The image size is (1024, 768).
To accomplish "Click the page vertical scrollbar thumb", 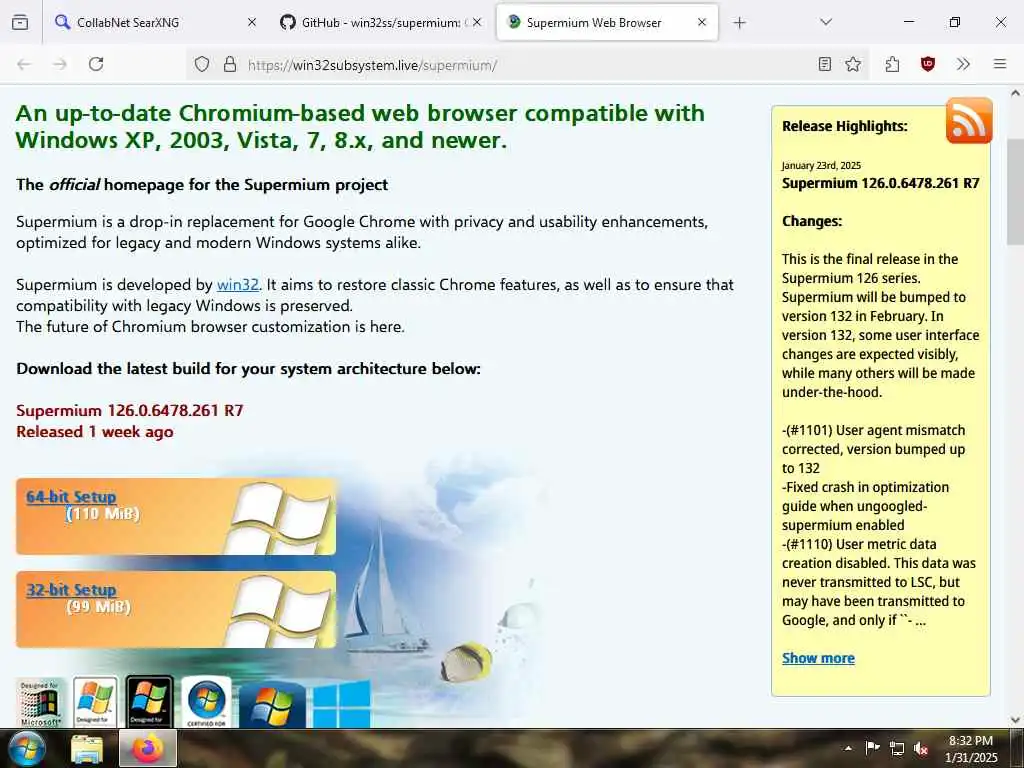I will [x=1016, y=191].
